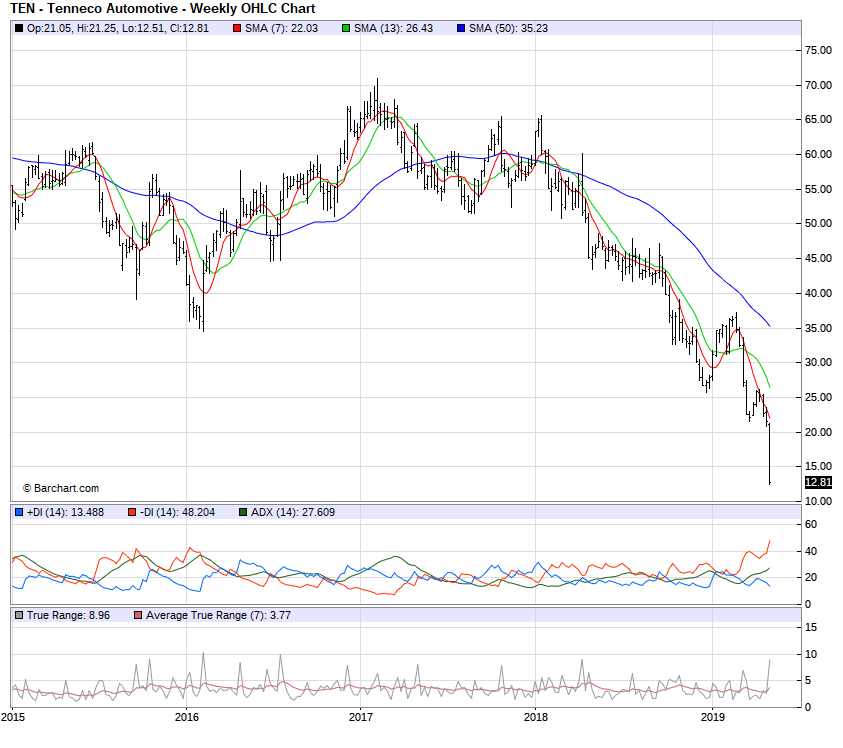Click the 45.00 price axis label
843x748 pixels.
coord(818,258)
